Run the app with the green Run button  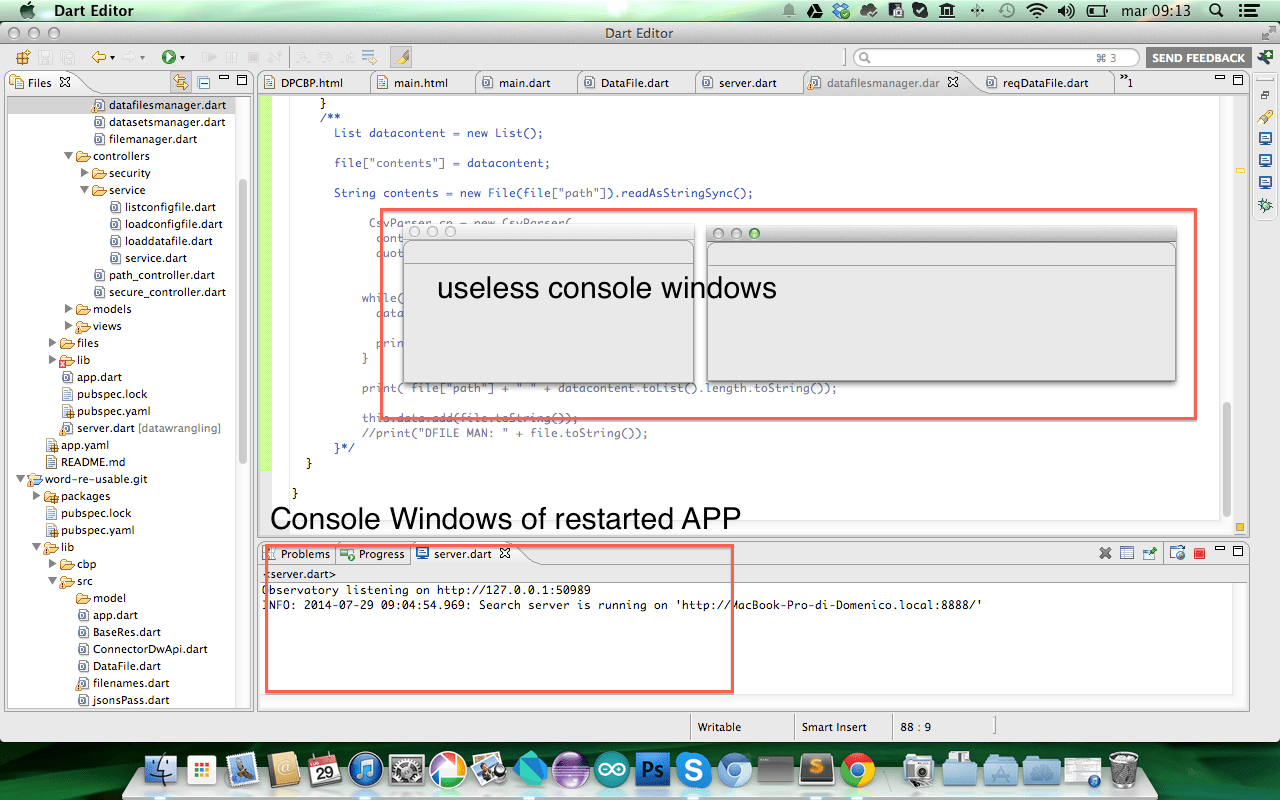pyautogui.click(x=168, y=58)
